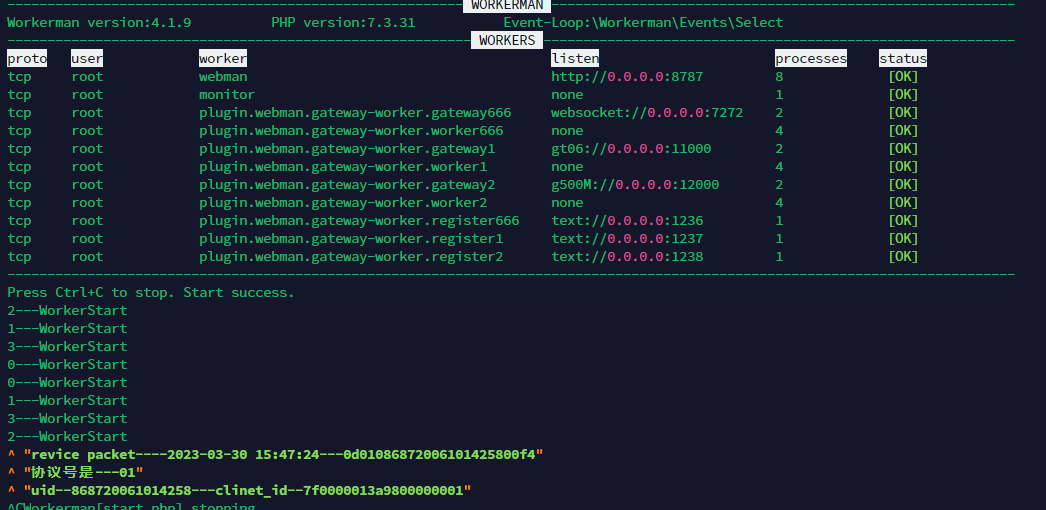Click the gateway1 worker name

click(x=347, y=149)
